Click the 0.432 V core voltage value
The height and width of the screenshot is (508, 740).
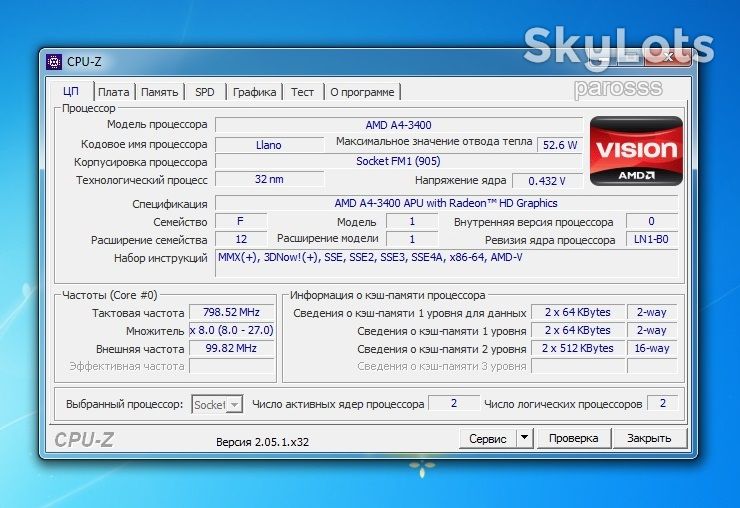(547, 181)
